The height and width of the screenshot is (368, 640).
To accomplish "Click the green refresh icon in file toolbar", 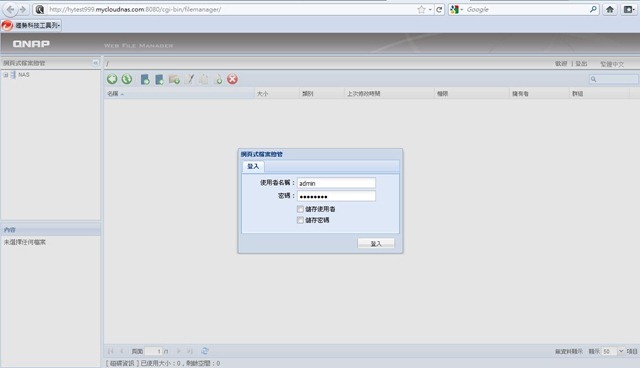I will (127, 79).
